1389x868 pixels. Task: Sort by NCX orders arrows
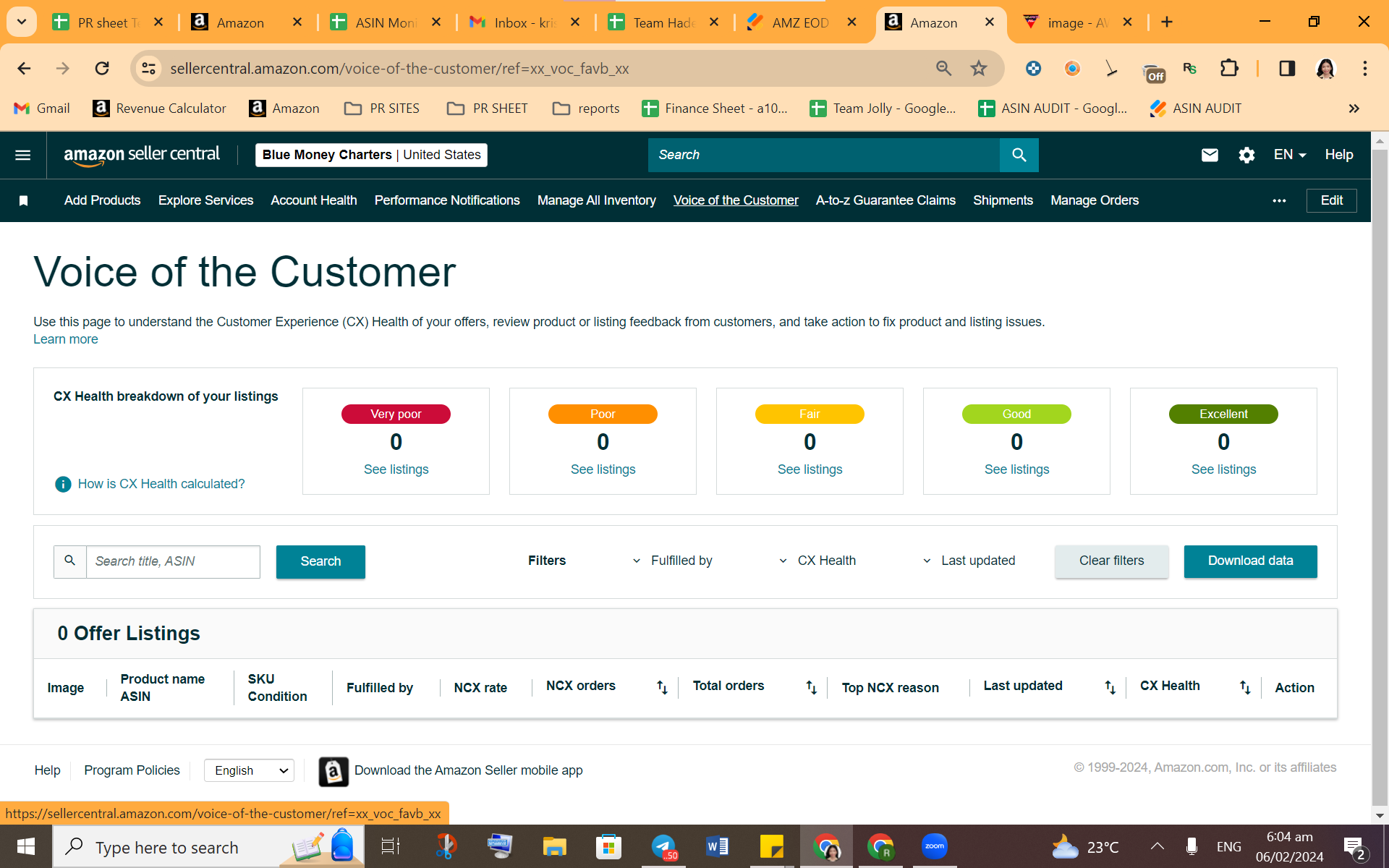click(x=662, y=687)
